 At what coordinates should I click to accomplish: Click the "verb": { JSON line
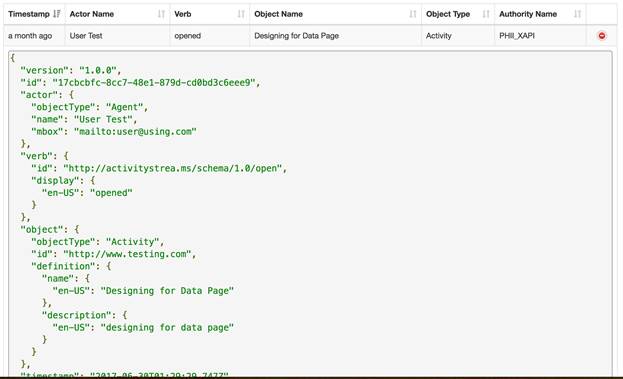[x=44, y=156]
